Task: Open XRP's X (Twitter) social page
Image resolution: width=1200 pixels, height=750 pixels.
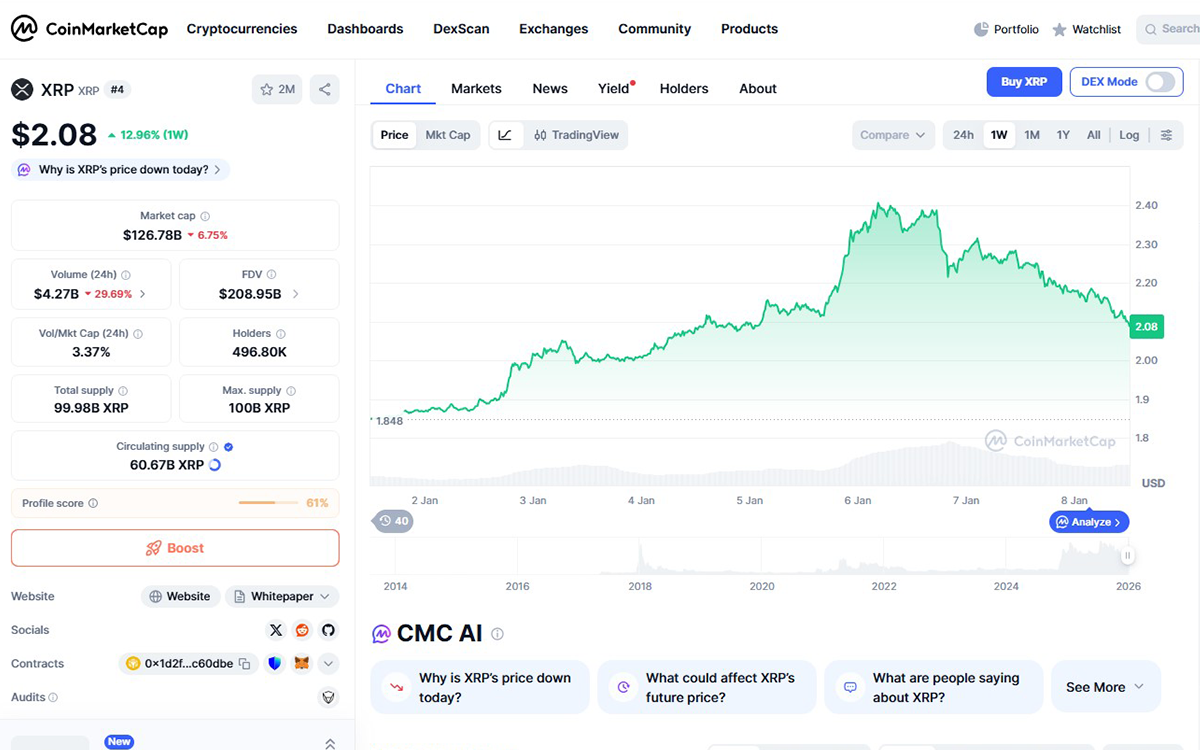Action: pyautogui.click(x=276, y=630)
